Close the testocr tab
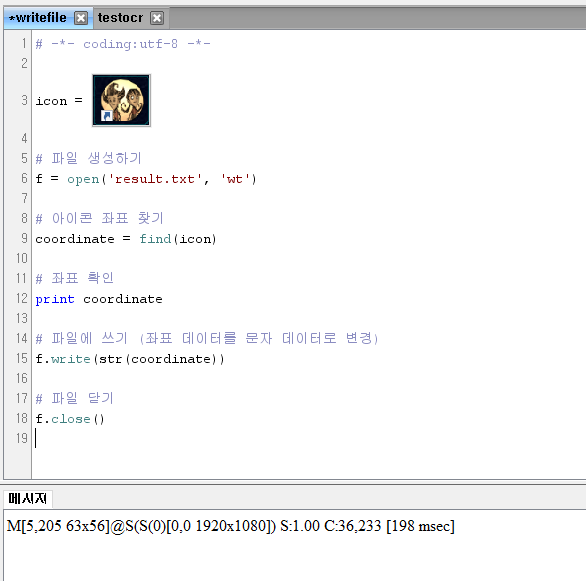Screen dimensions: 586x581 (157, 18)
